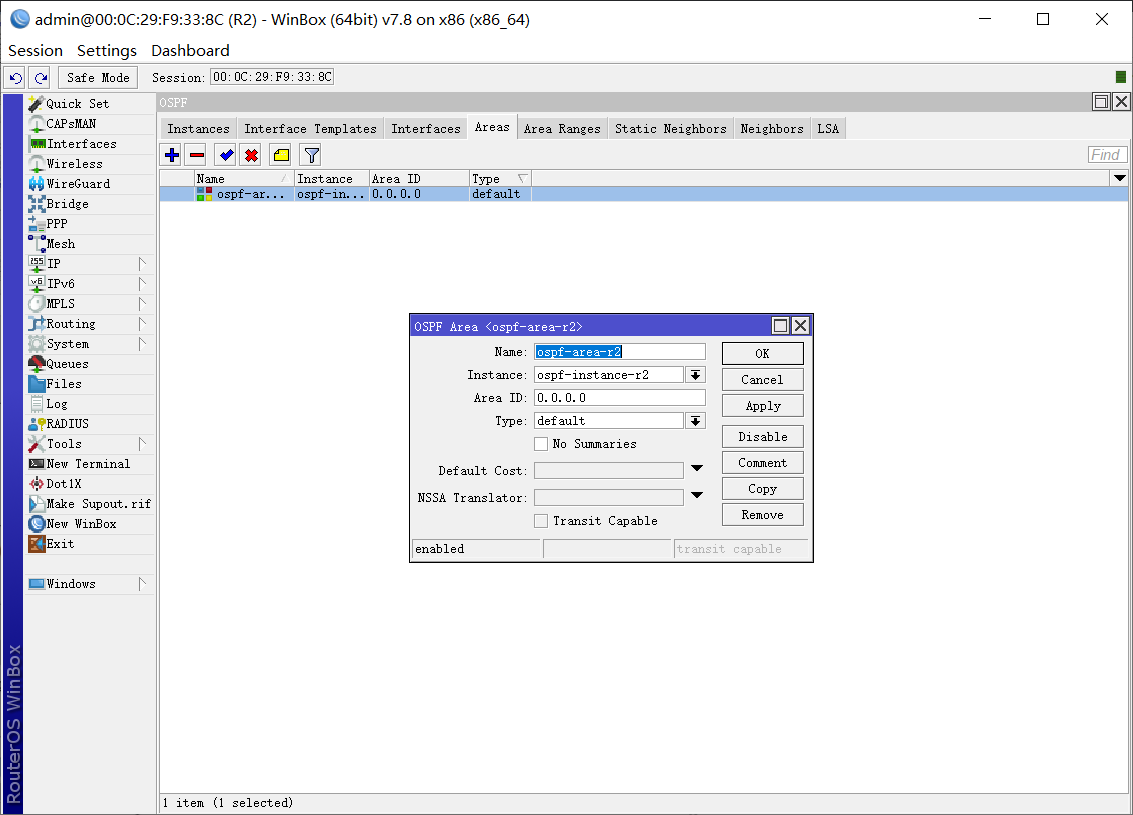Screen dimensions: 1133x815
Task: Open the Instance dropdown in dialog
Action: (695, 375)
